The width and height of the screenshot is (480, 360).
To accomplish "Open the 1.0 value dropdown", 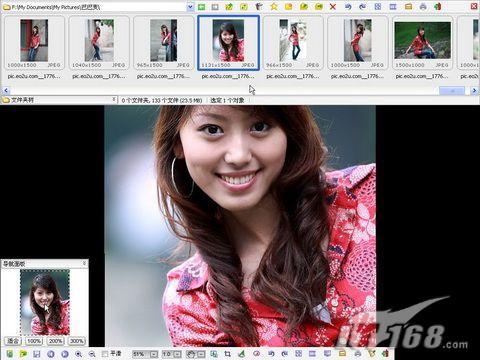I will [178, 354].
